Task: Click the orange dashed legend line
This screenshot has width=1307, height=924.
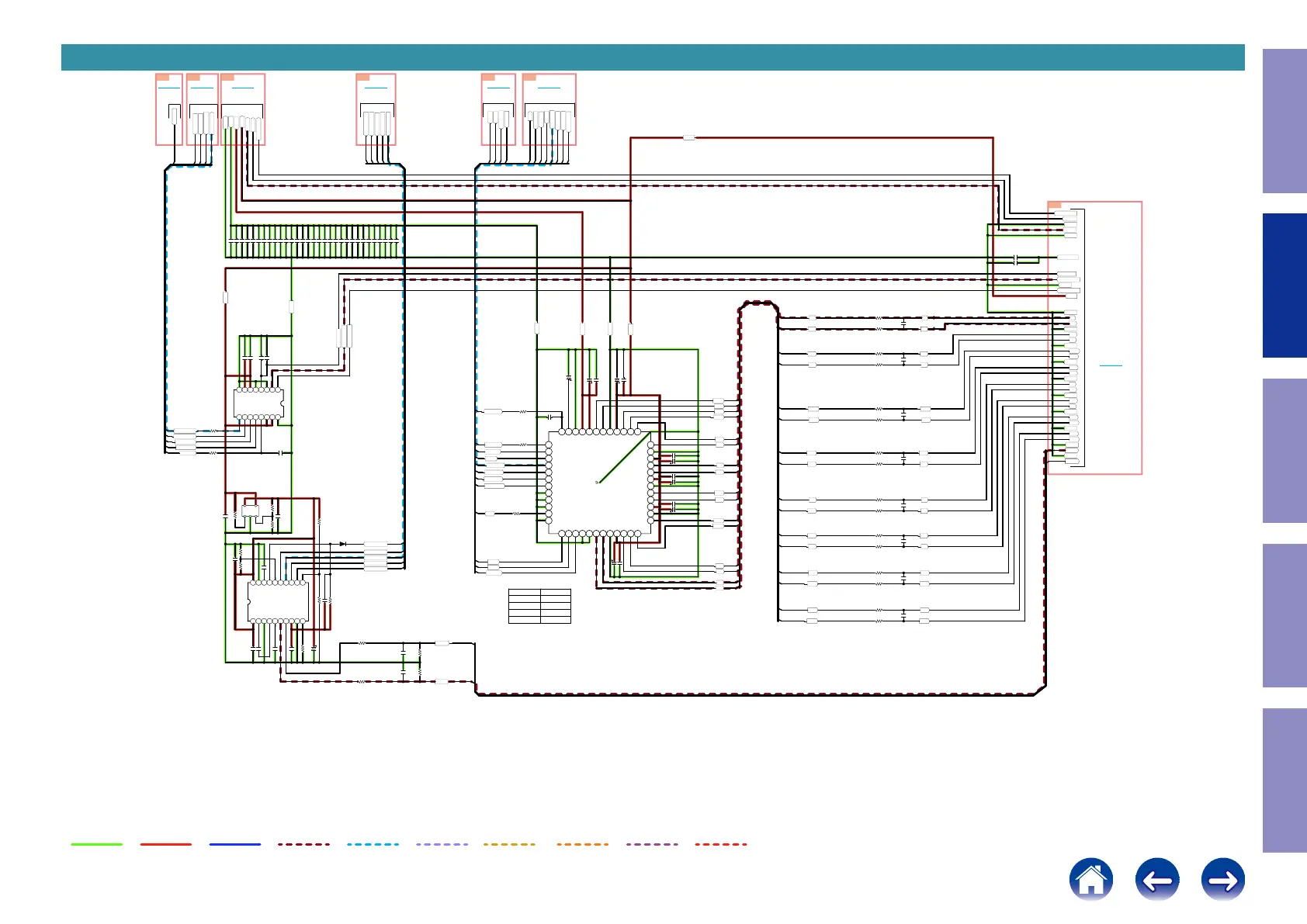Action: coord(583,844)
